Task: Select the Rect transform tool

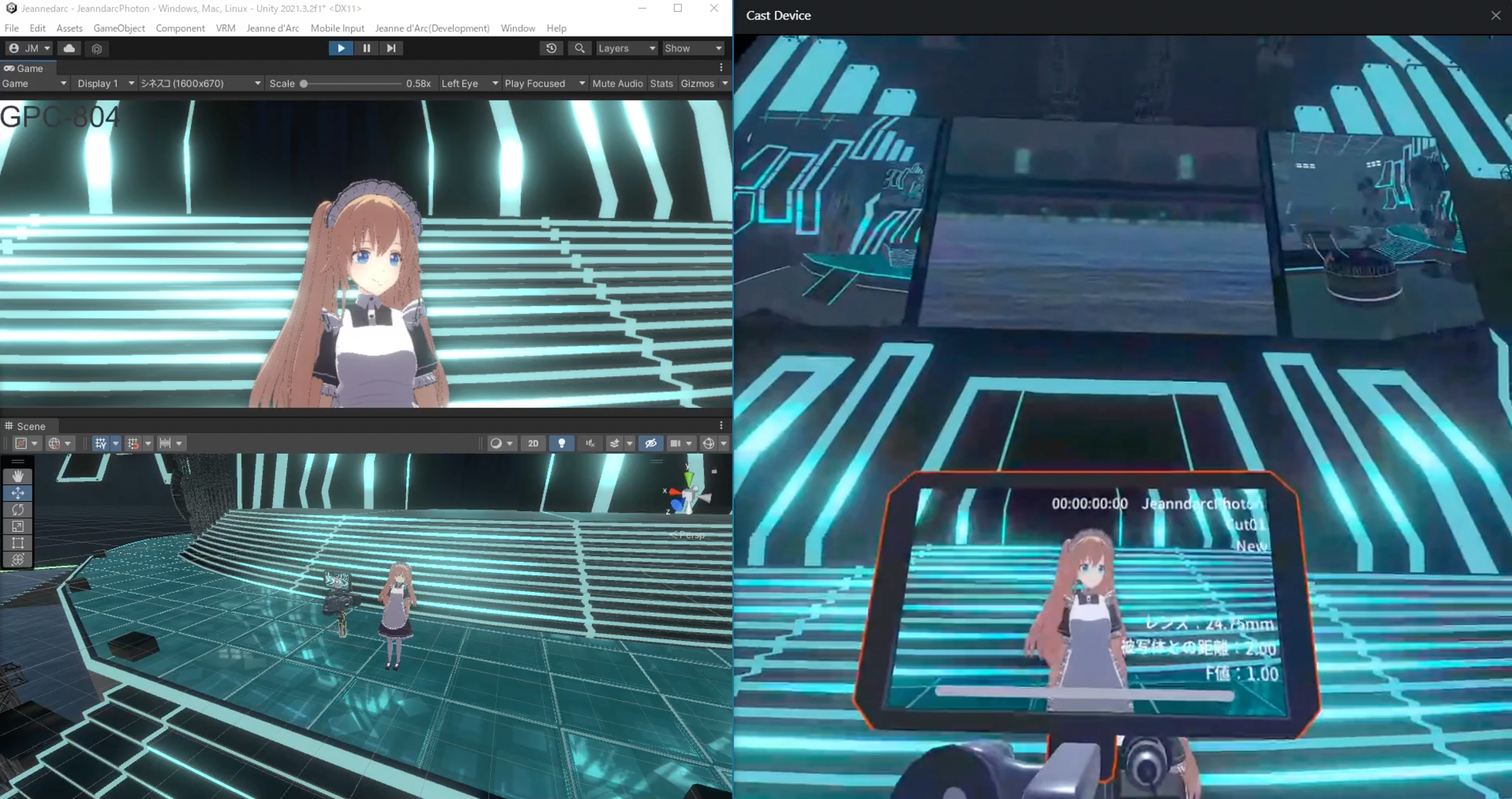Action: 18,543
